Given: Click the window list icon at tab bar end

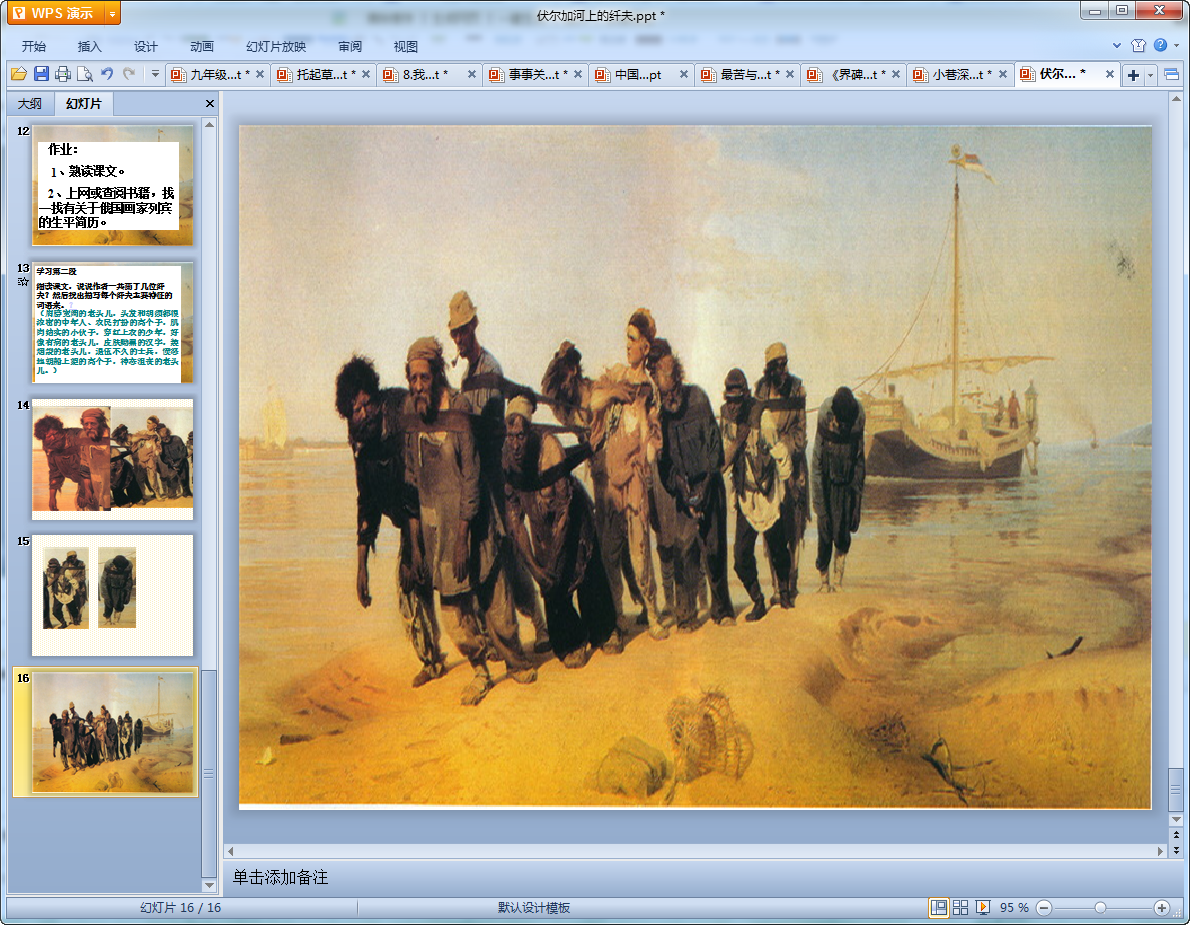Looking at the screenshot, I should (1172, 74).
